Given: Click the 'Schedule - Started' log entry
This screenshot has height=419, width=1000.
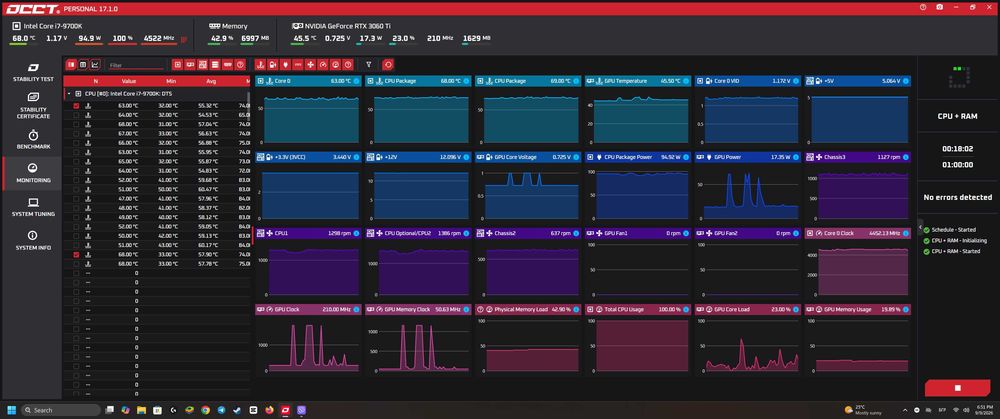Looking at the screenshot, I should 953,230.
